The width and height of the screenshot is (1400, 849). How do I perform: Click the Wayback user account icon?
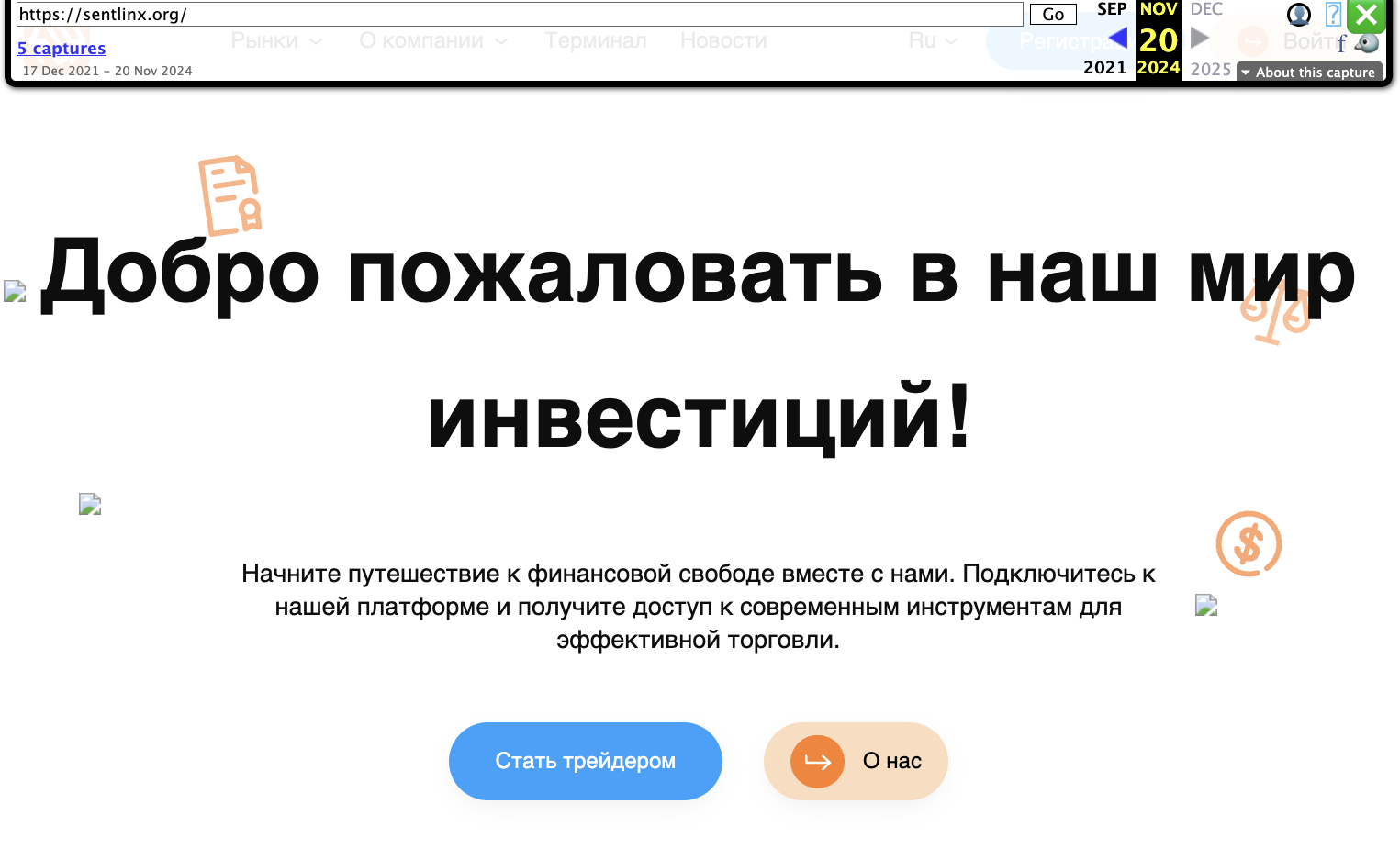[x=1298, y=15]
